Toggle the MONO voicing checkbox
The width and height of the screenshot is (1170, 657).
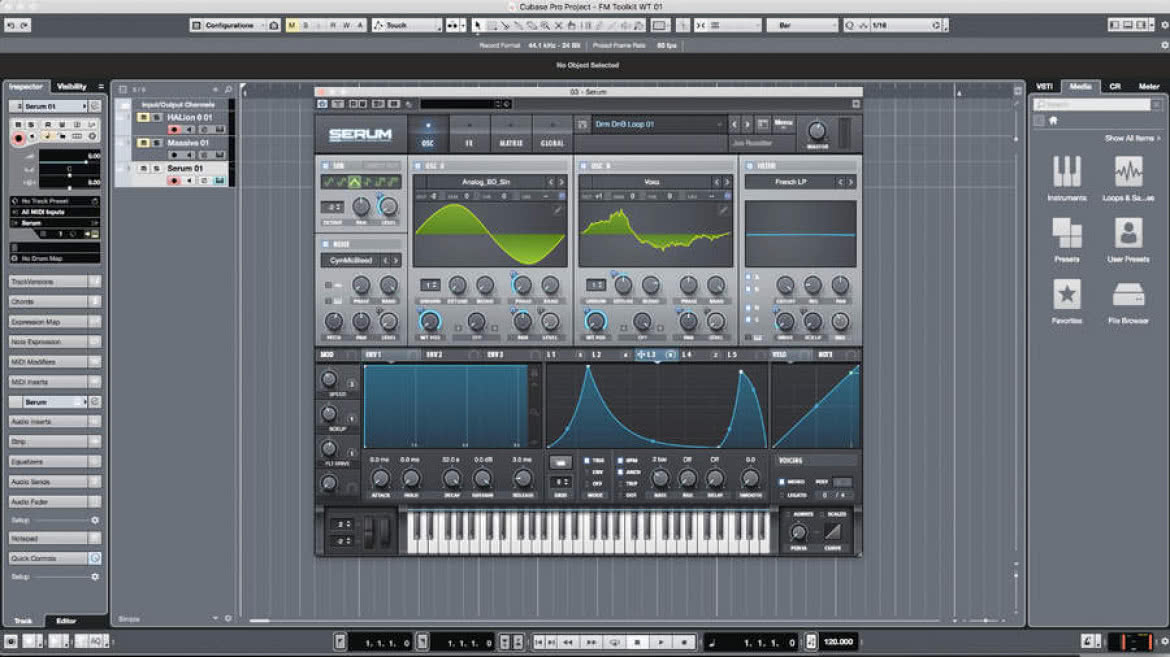click(x=781, y=482)
